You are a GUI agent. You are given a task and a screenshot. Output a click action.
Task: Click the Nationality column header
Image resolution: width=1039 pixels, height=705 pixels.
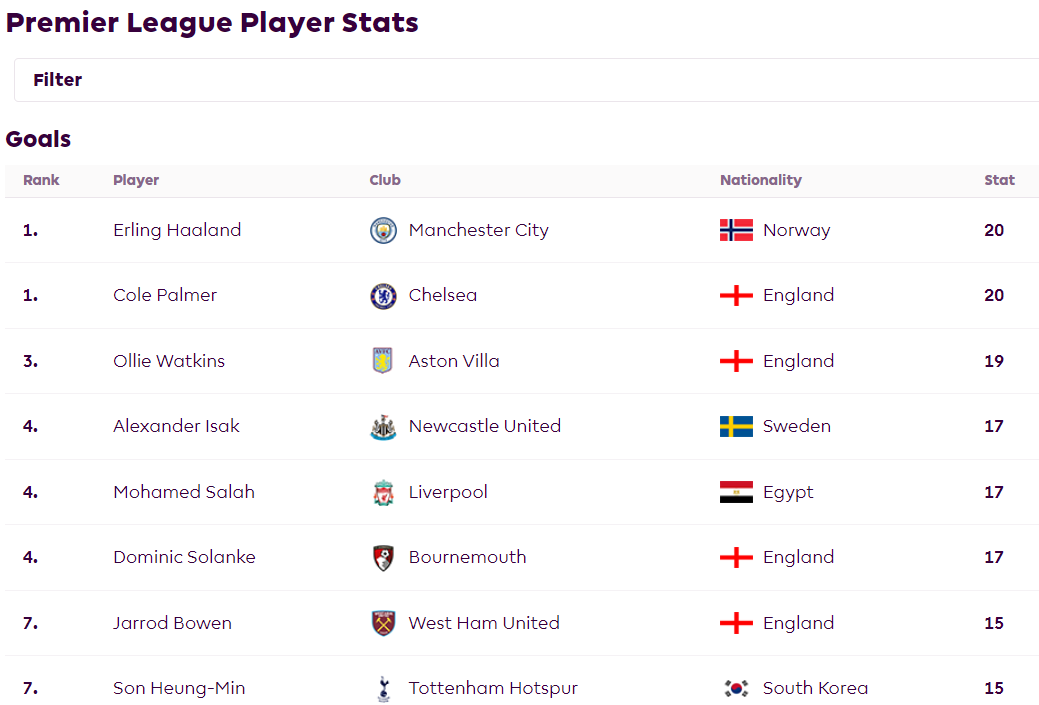pyautogui.click(x=761, y=180)
